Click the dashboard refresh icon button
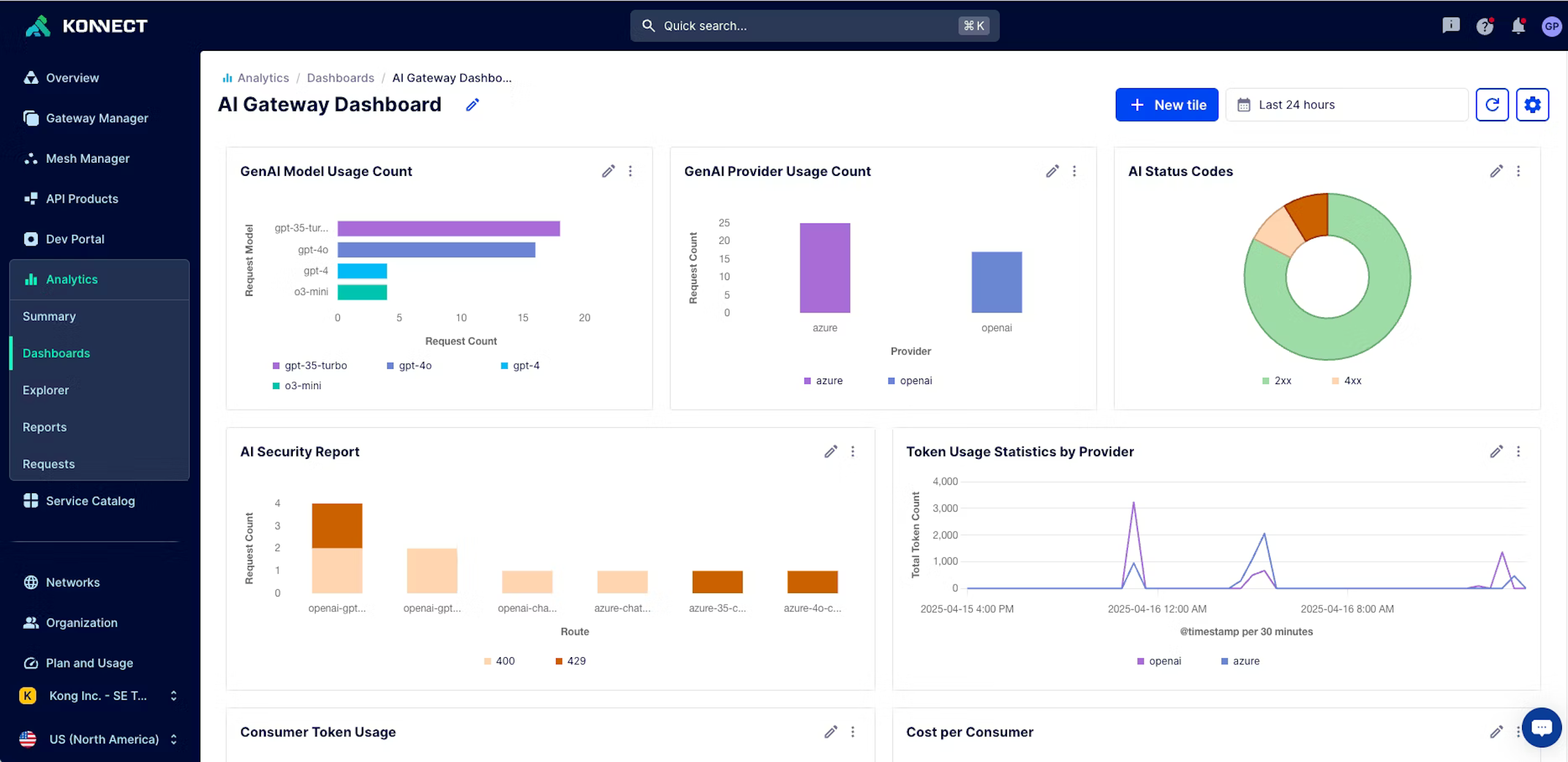Image resolution: width=1568 pixels, height=762 pixels. point(1491,105)
